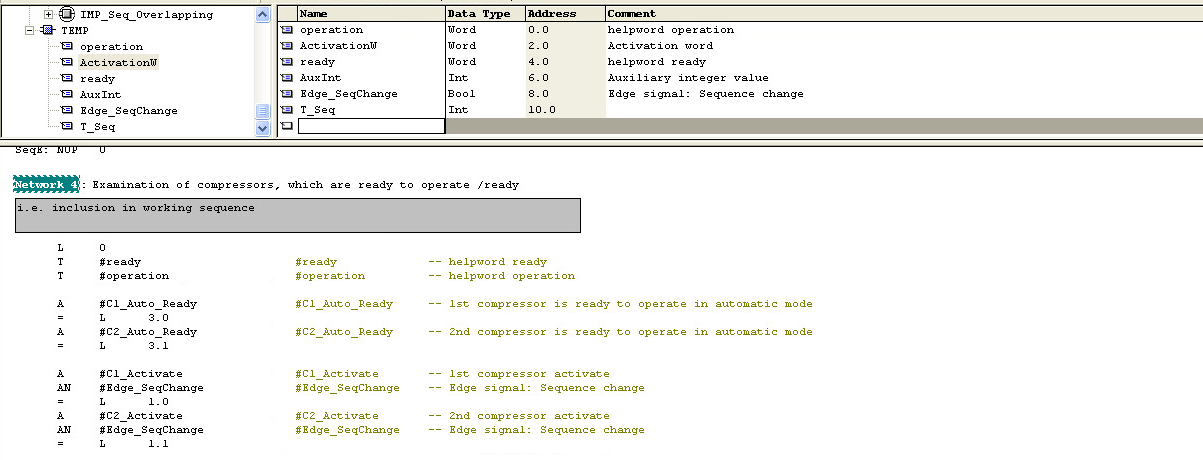Click the variable icon beside ActivationW in tree
Screen dimensions: 1203x460
point(66,63)
